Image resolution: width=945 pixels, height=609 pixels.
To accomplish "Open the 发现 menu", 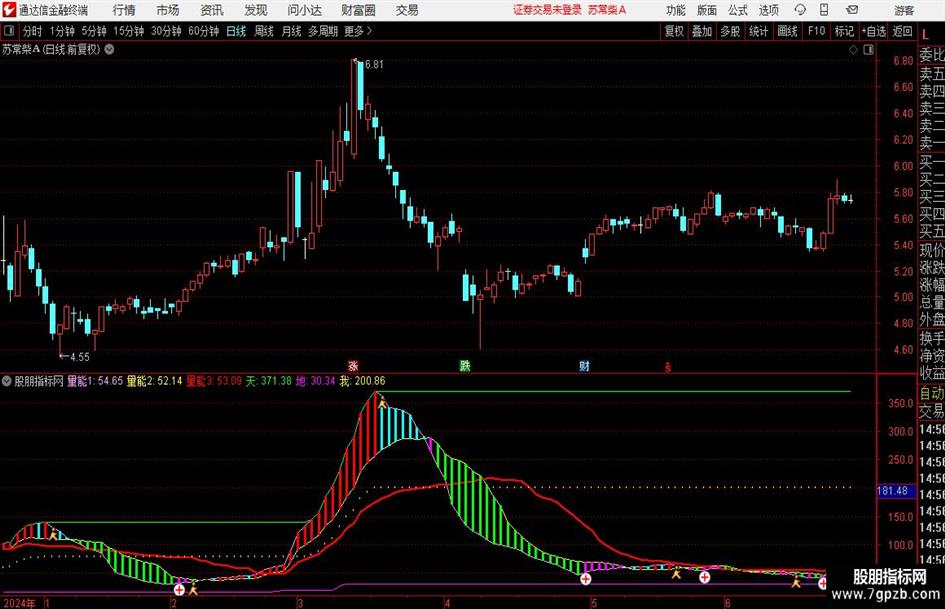I will tap(256, 10).
